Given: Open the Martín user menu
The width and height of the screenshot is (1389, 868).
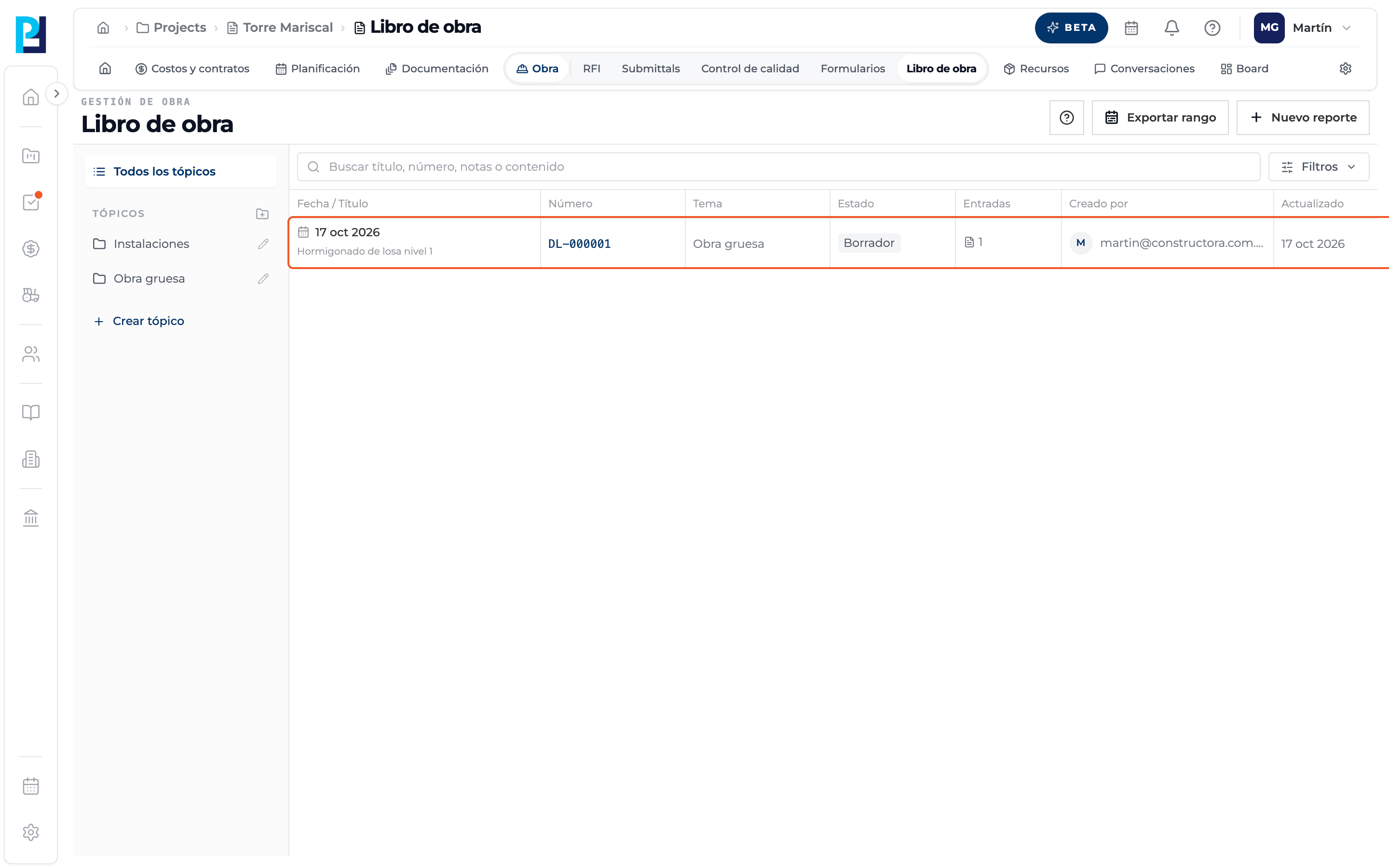Looking at the screenshot, I should (x=1303, y=27).
